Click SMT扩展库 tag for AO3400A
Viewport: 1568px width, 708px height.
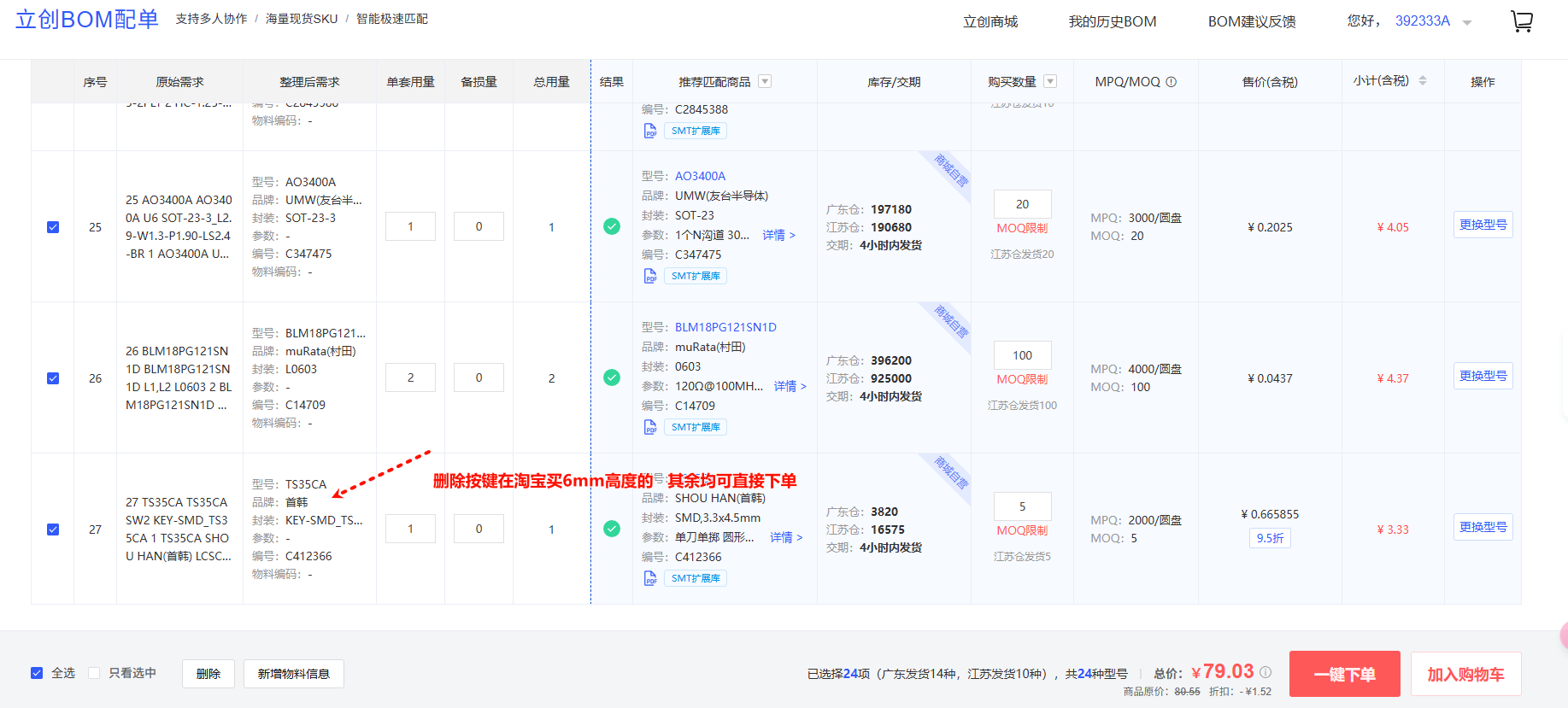point(696,276)
